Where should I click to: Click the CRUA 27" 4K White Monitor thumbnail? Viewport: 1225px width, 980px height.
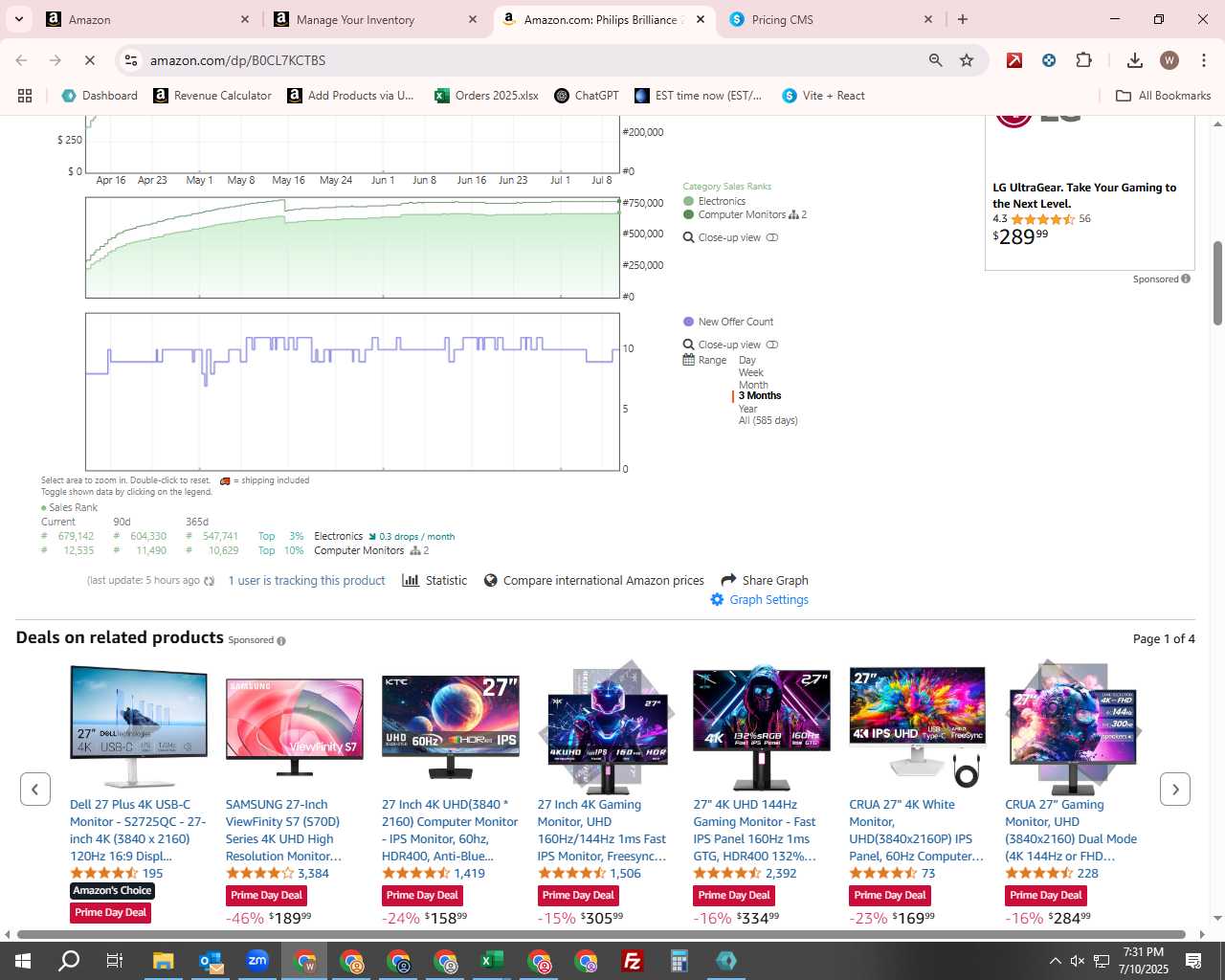(917, 725)
